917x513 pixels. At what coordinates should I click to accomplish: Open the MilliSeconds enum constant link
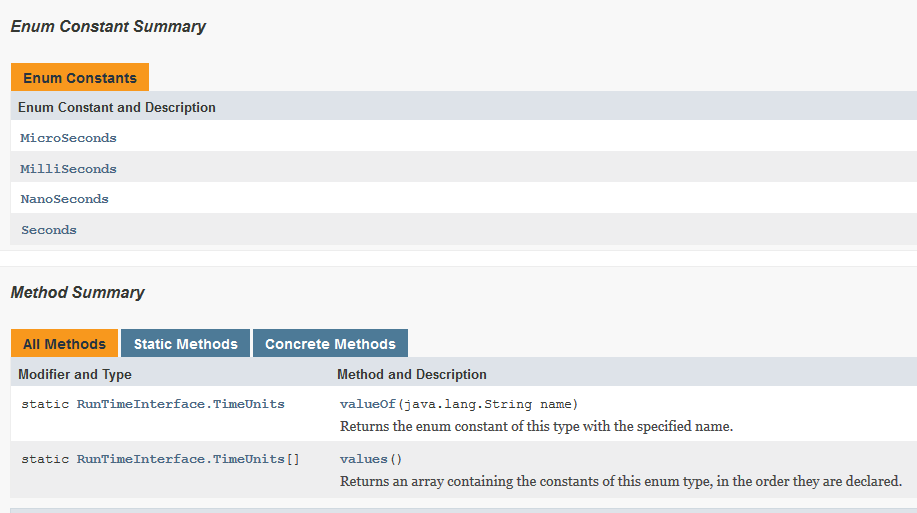68,169
